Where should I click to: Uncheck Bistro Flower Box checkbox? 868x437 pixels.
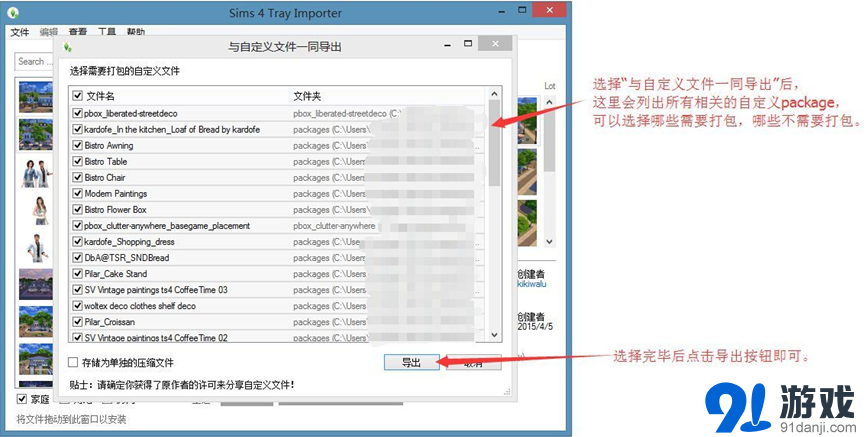[78, 209]
